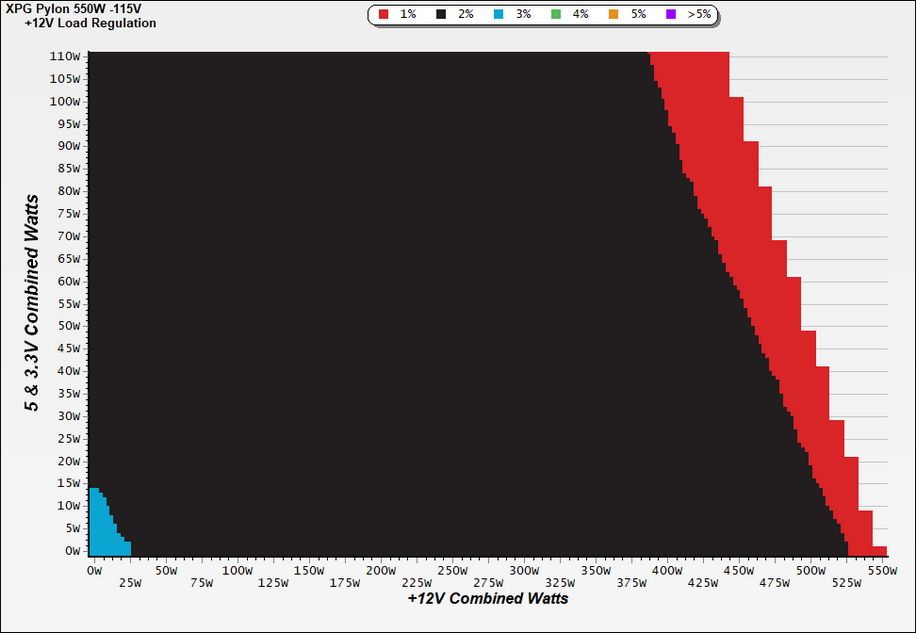Click the 525W x-axis label
Viewport: 916px width, 633px height.
click(x=846, y=583)
